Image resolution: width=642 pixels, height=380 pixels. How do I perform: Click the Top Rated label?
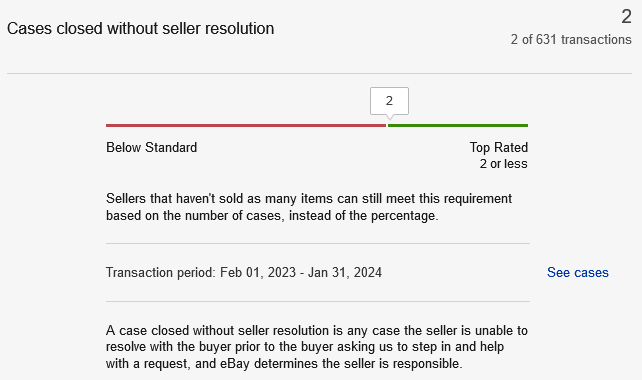pyautogui.click(x=499, y=147)
